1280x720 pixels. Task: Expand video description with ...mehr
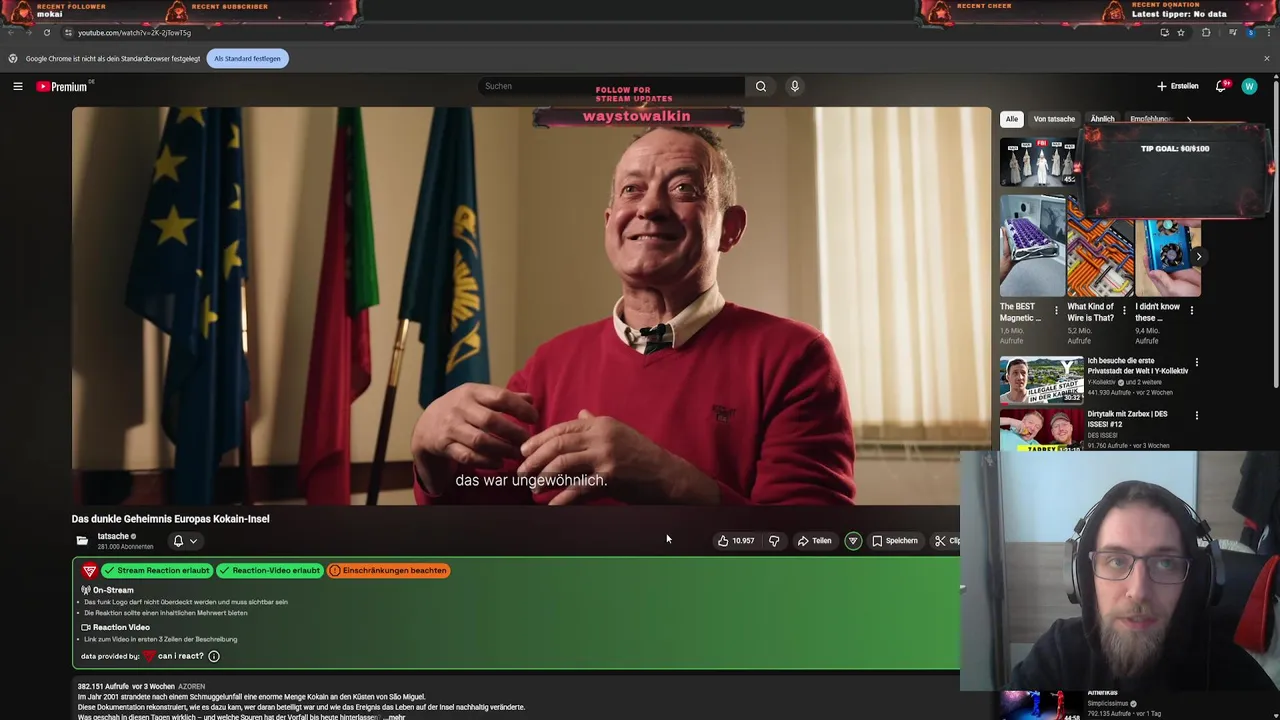(x=394, y=717)
